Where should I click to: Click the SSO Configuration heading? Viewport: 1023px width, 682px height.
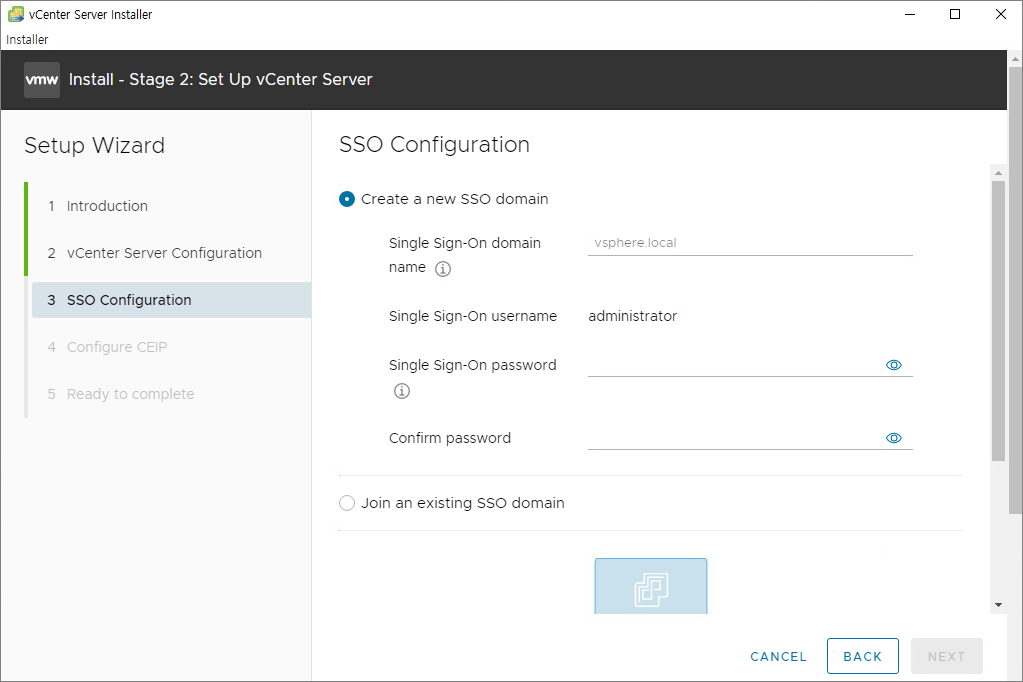tap(435, 144)
